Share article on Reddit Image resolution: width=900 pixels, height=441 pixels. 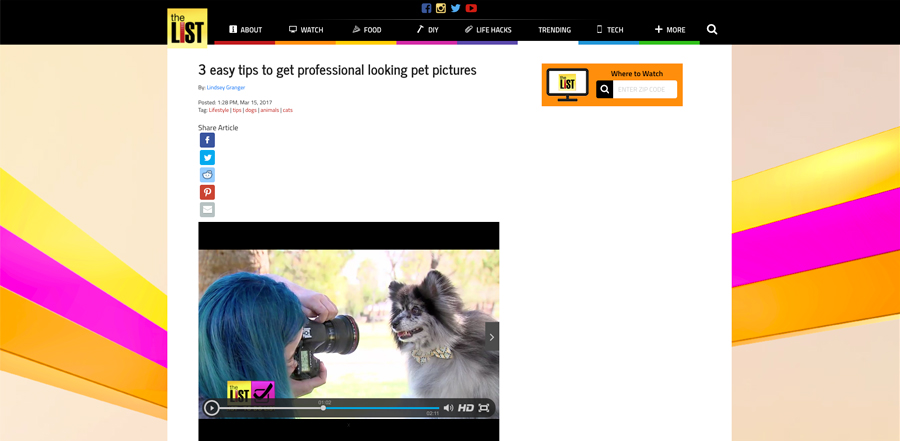207,175
